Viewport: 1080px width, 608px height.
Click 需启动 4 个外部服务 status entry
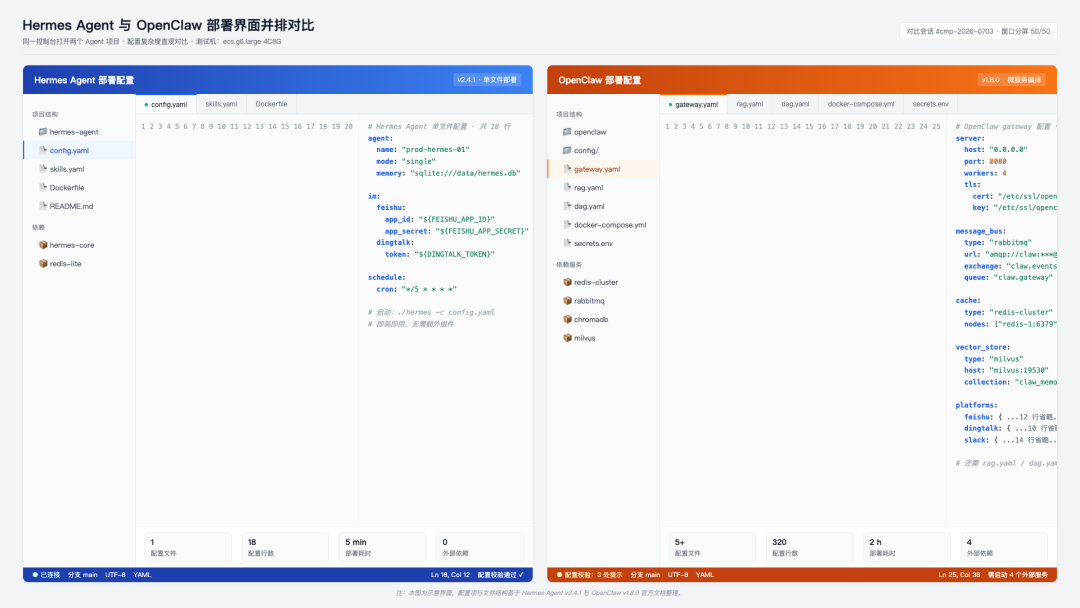click(x=1017, y=575)
